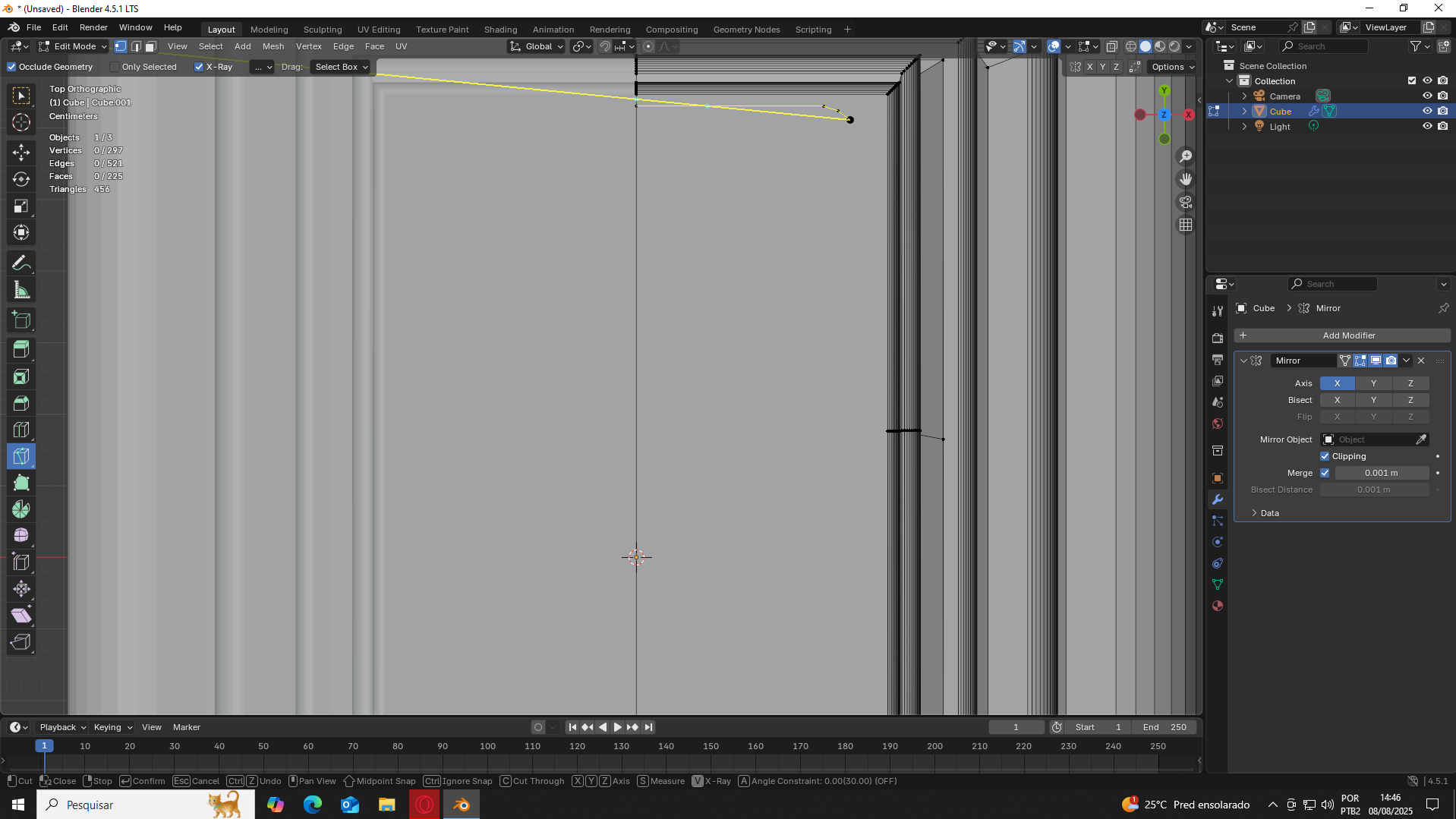This screenshot has width=1456, height=819.
Task: Click the Merge distance value field
Action: (1382, 473)
